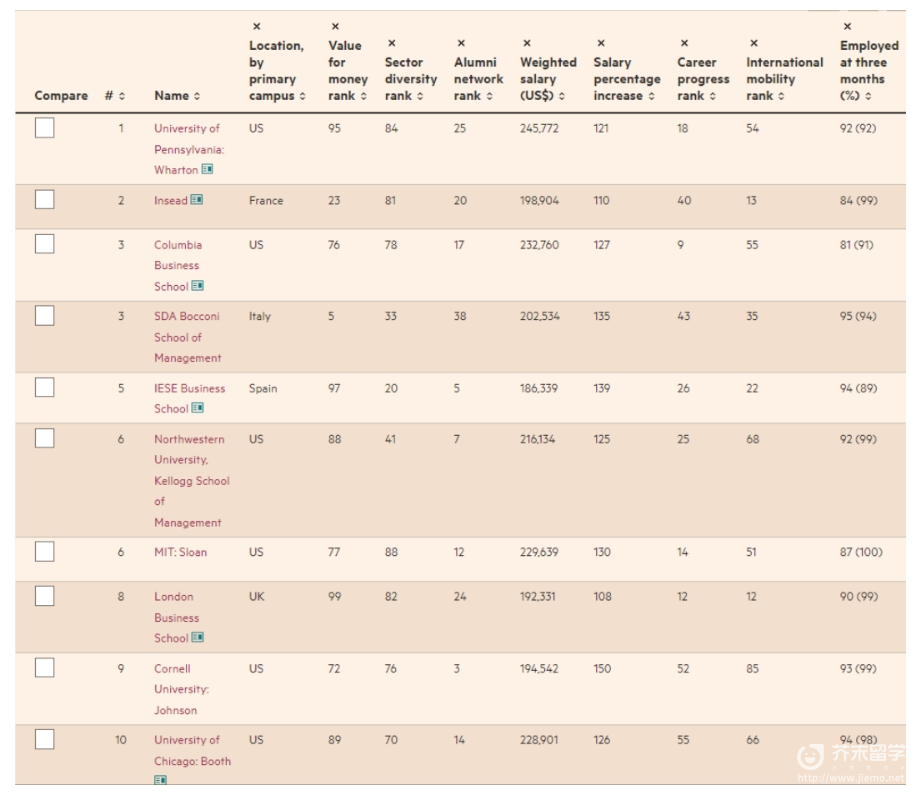The height and width of the screenshot is (794, 915).
Task: Open Northwestern Kellogg School of Management link
Action: (x=191, y=481)
